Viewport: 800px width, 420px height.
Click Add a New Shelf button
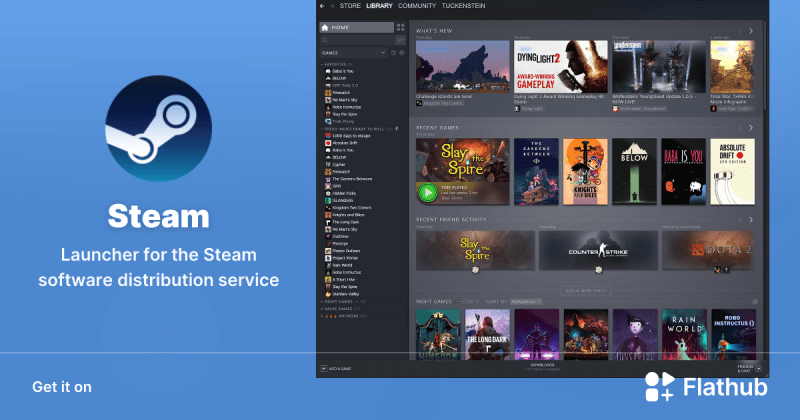(586, 290)
